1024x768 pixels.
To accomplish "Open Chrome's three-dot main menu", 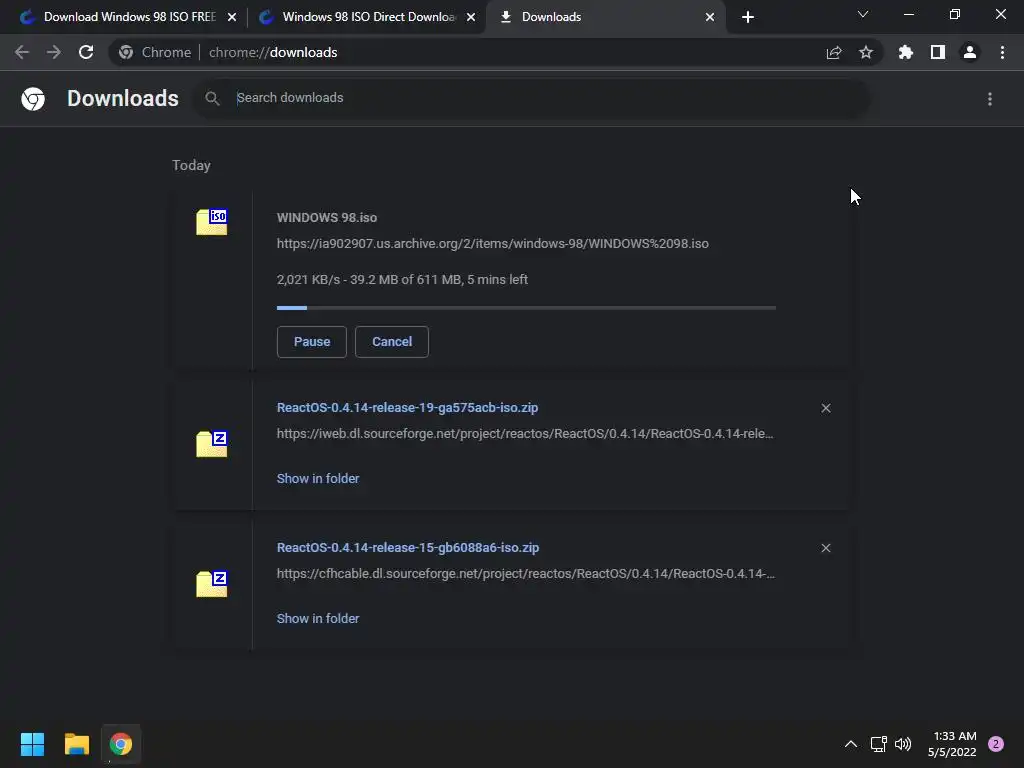I will click(1002, 52).
